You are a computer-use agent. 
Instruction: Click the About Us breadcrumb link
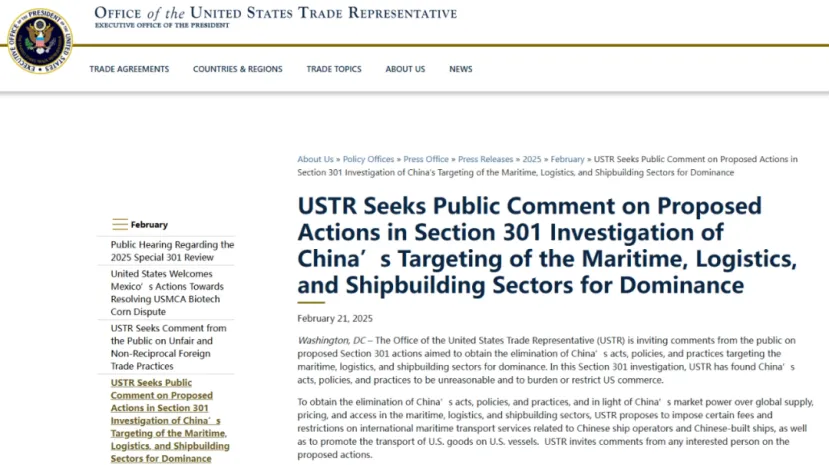point(315,159)
